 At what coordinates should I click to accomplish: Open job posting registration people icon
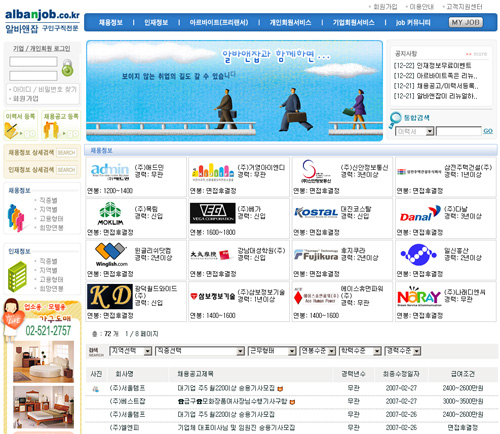point(51,130)
